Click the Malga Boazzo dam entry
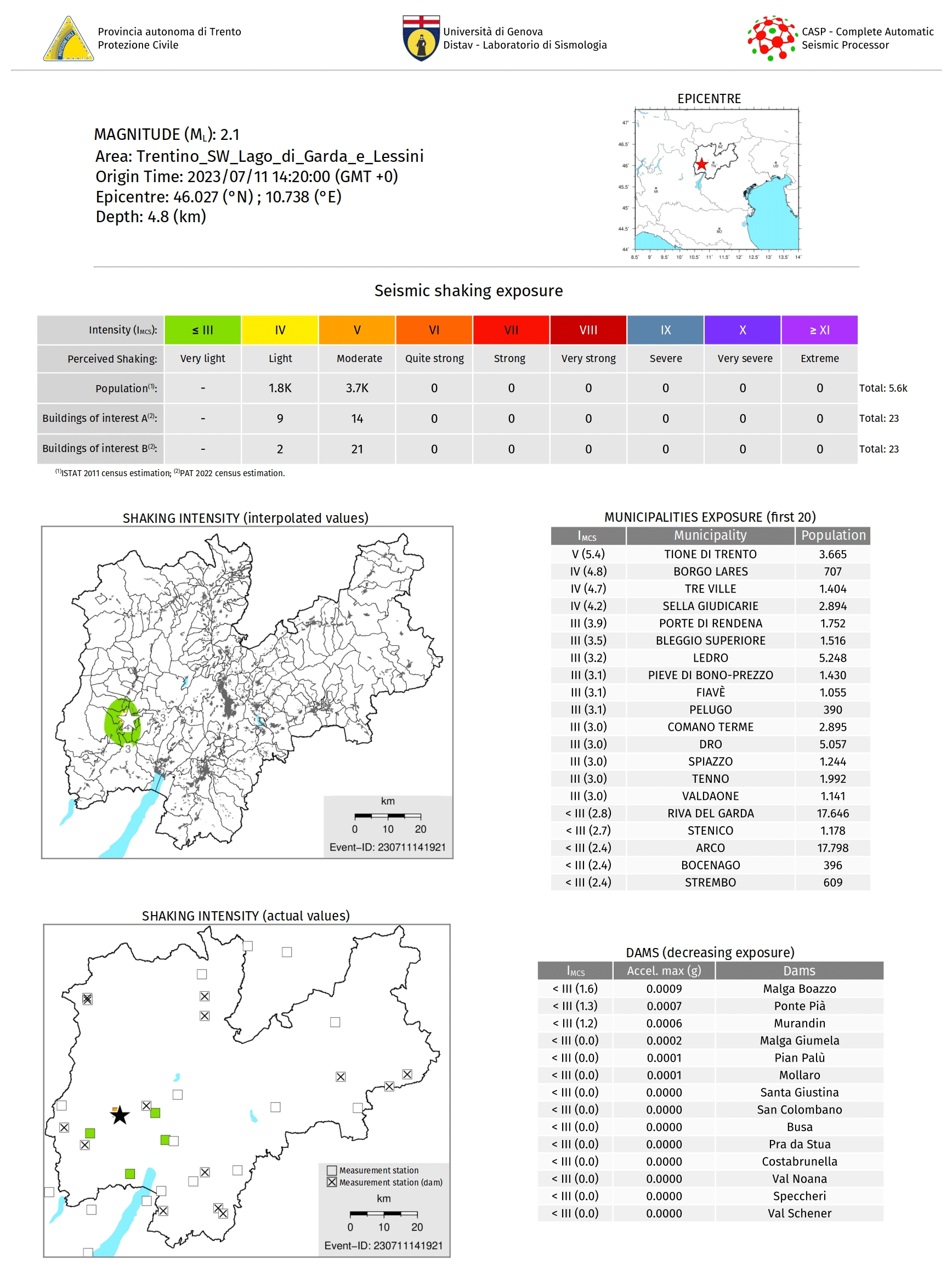The width and height of the screenshot is (952, 1270). 799,989
